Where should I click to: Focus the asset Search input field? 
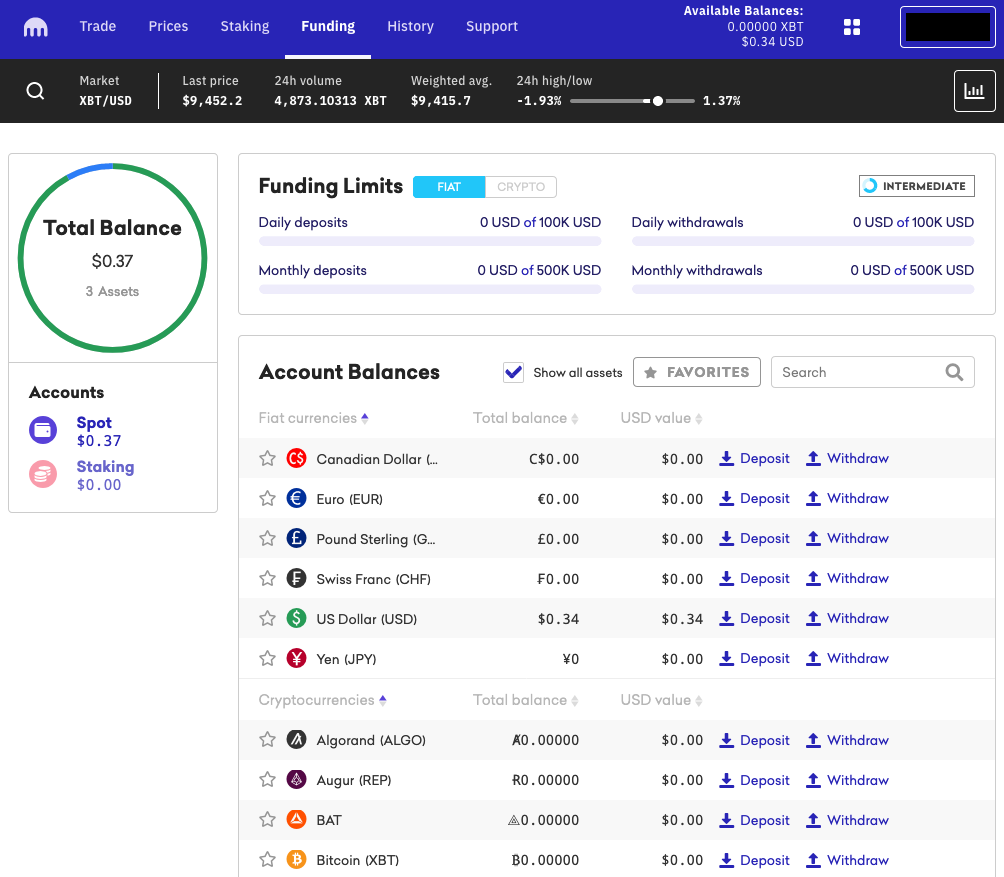coord(873,372)
